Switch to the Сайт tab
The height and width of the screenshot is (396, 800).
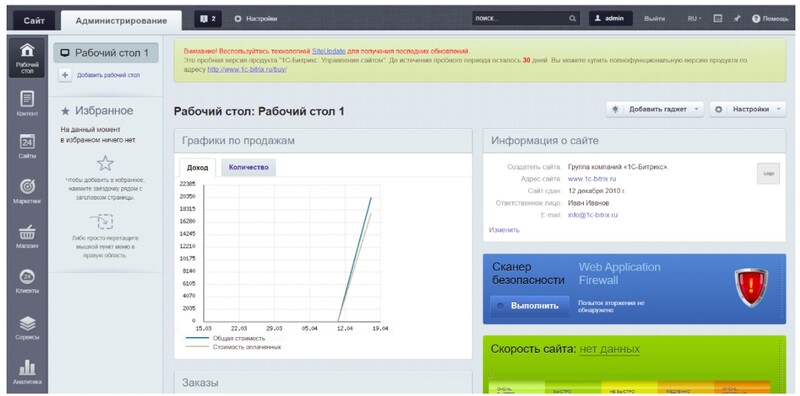click(34, 21)
